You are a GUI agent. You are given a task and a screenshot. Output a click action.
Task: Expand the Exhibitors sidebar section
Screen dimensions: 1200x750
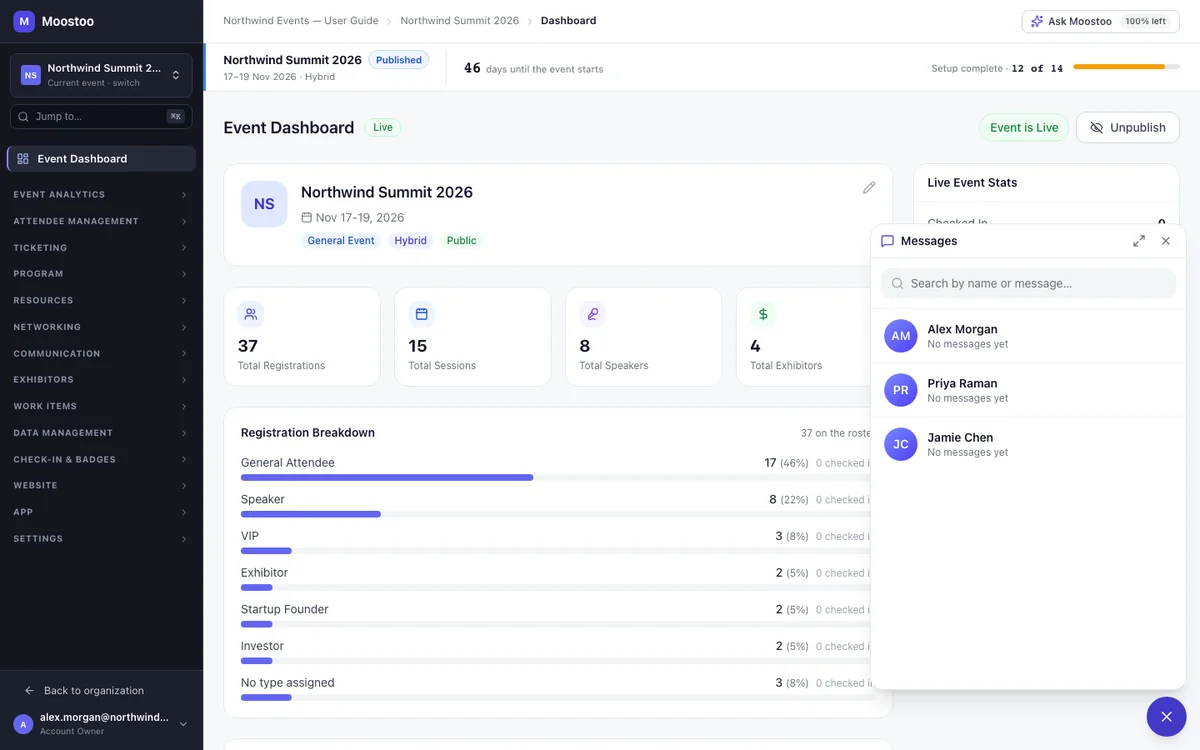point(101,380)
